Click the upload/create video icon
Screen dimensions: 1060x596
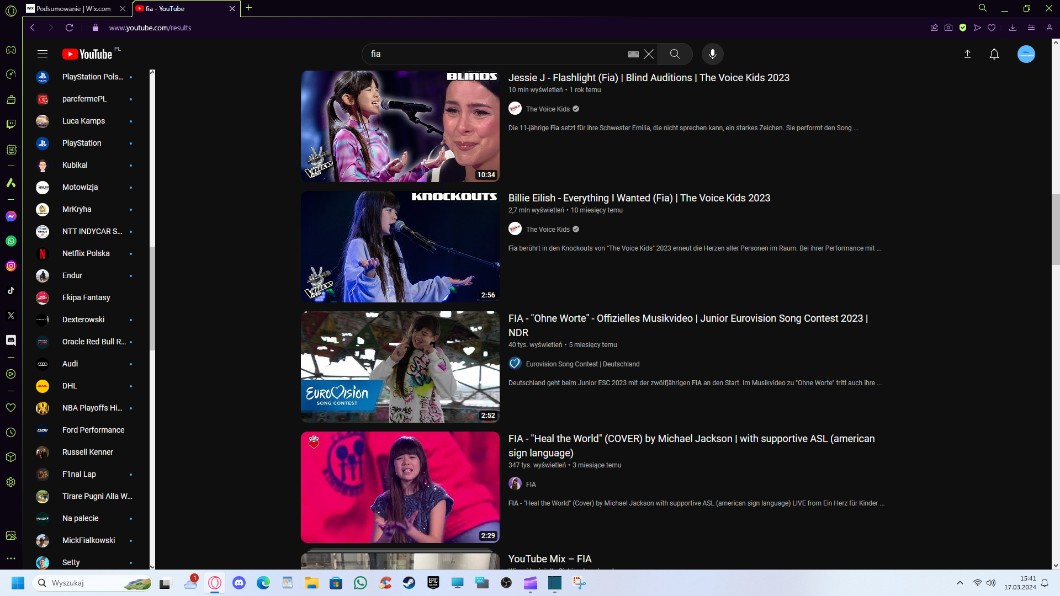967,54
